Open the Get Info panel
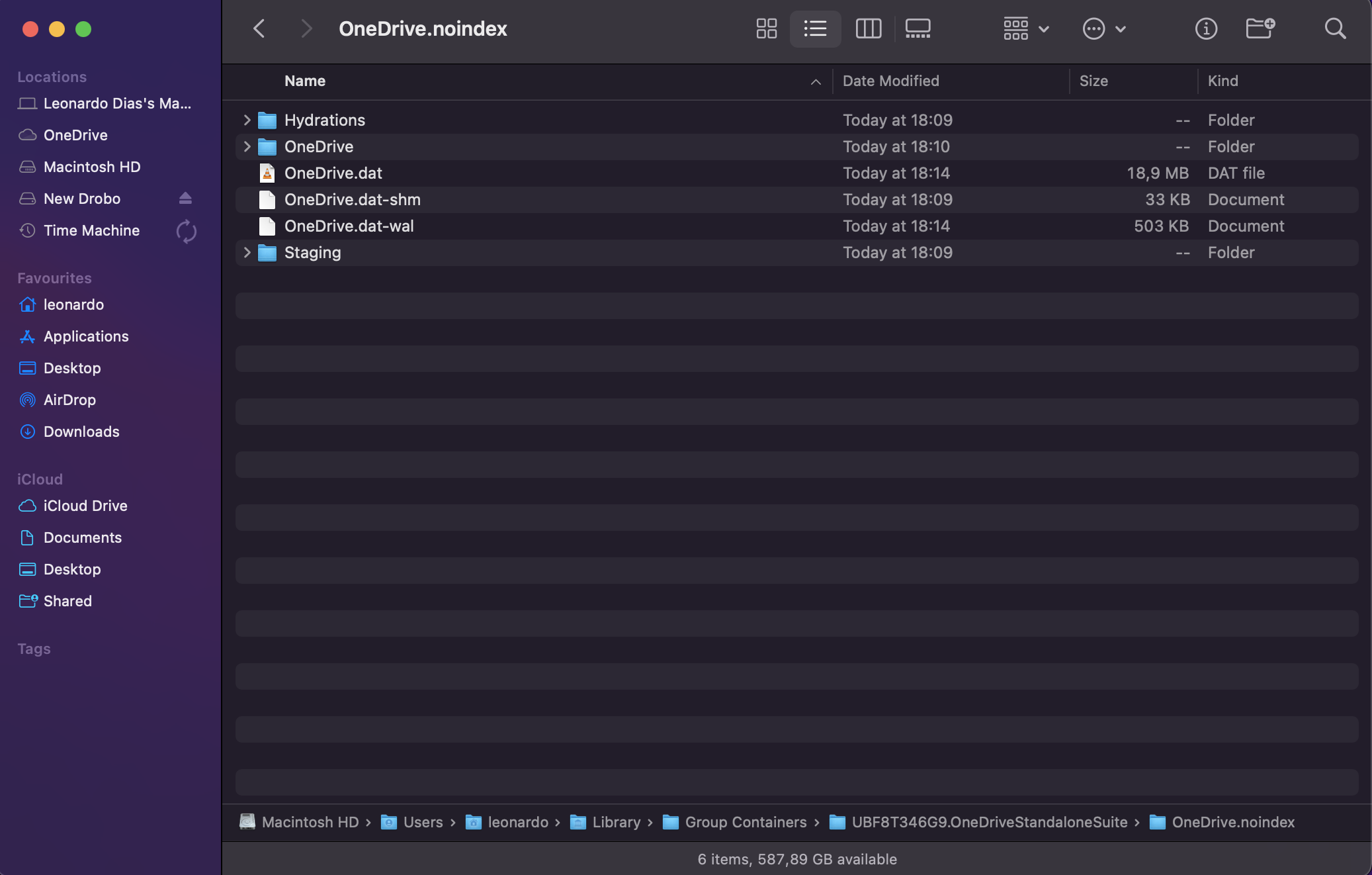 (x=1205, y=28)
